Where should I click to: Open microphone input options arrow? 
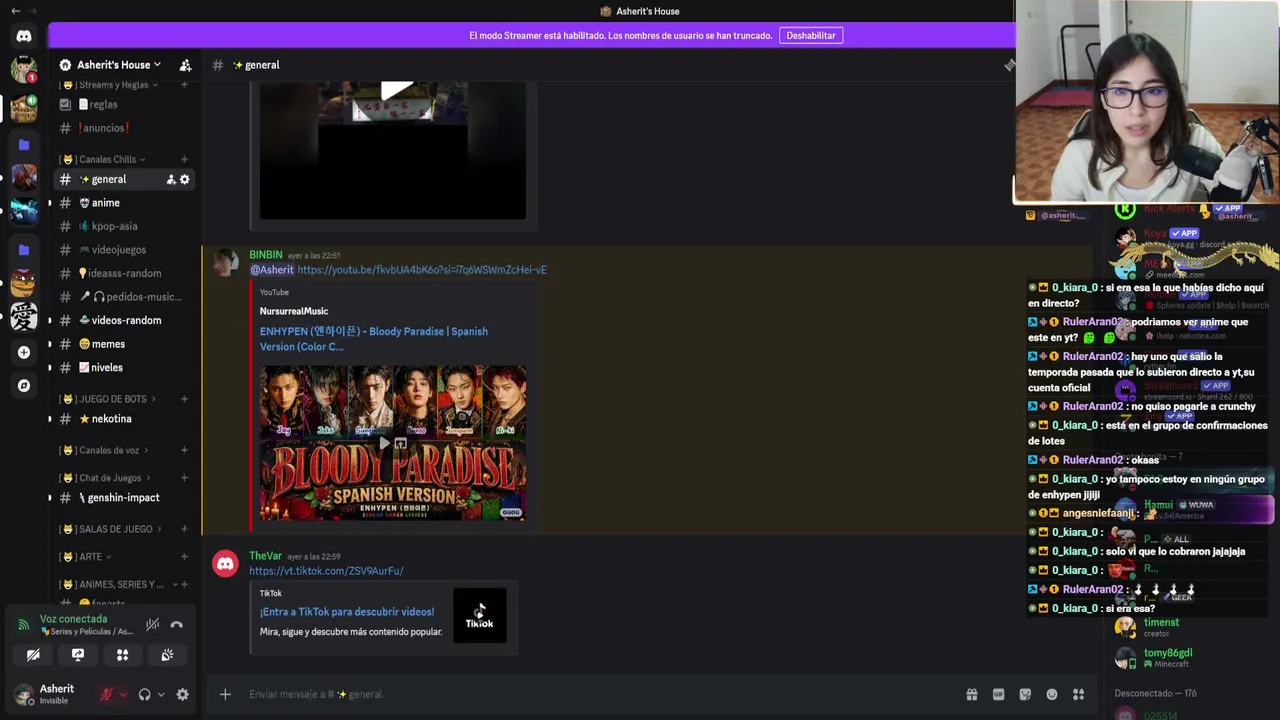click(x=123, y=695)
